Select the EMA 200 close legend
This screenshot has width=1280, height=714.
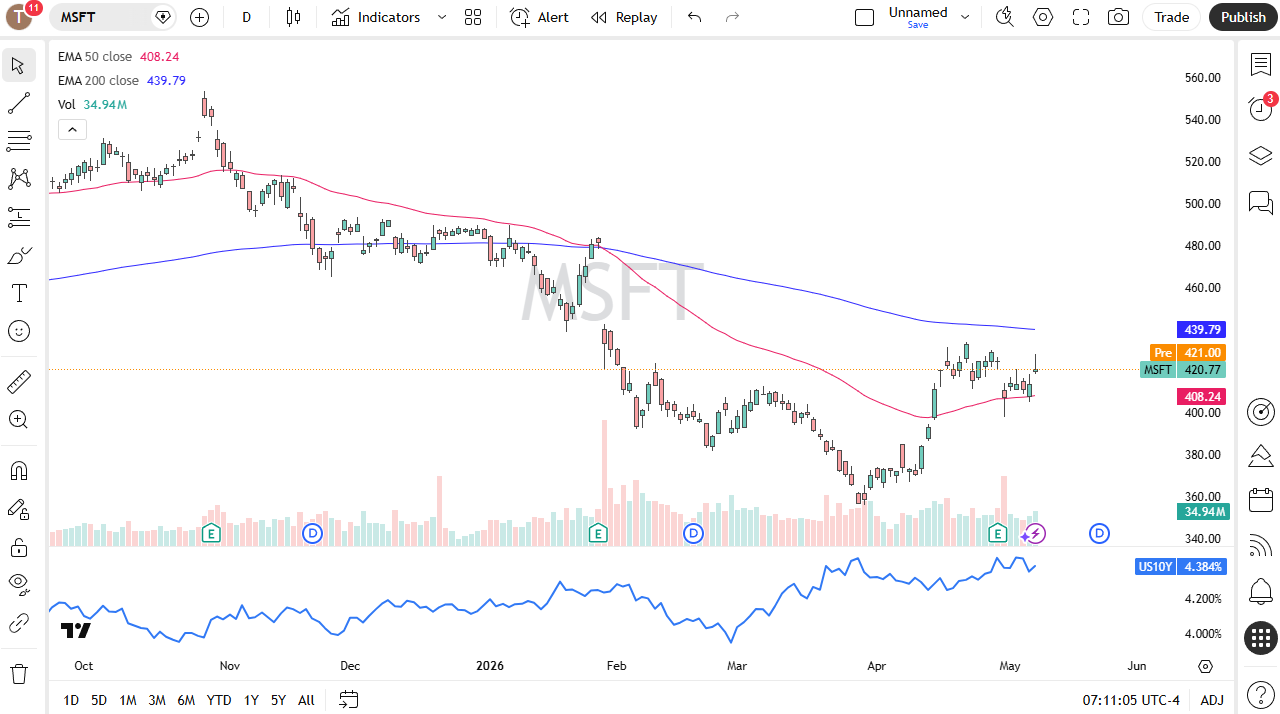(99, 81)
